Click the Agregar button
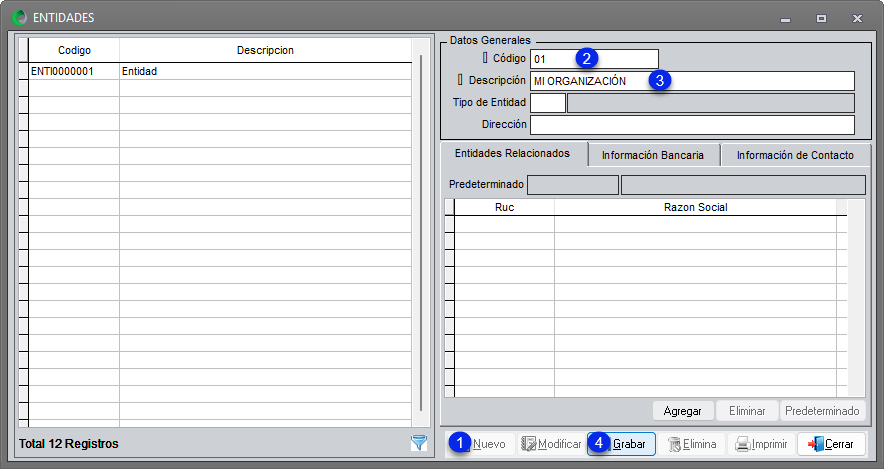 pos(683,411)
